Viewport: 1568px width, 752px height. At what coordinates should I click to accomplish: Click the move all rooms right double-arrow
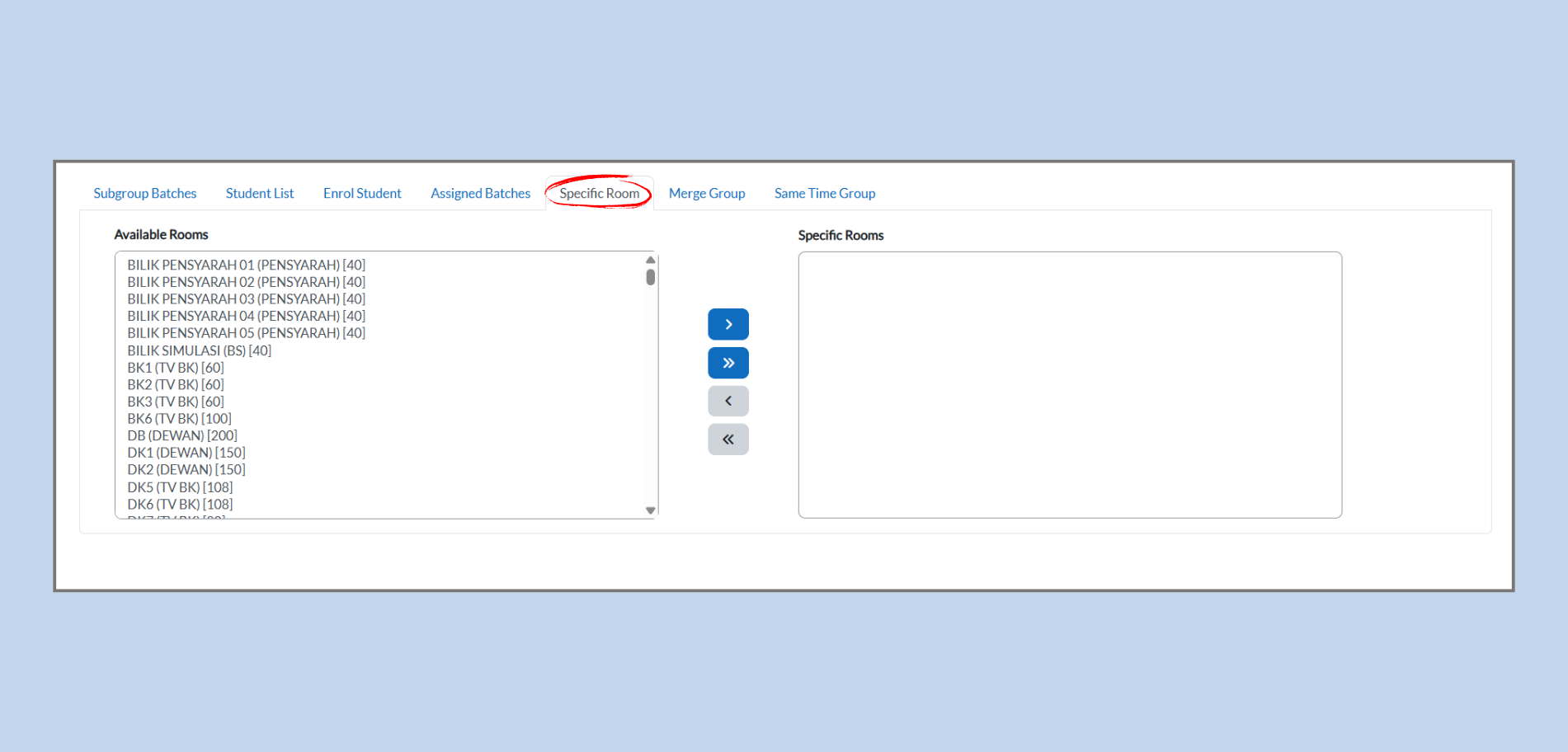click(727, 363)
